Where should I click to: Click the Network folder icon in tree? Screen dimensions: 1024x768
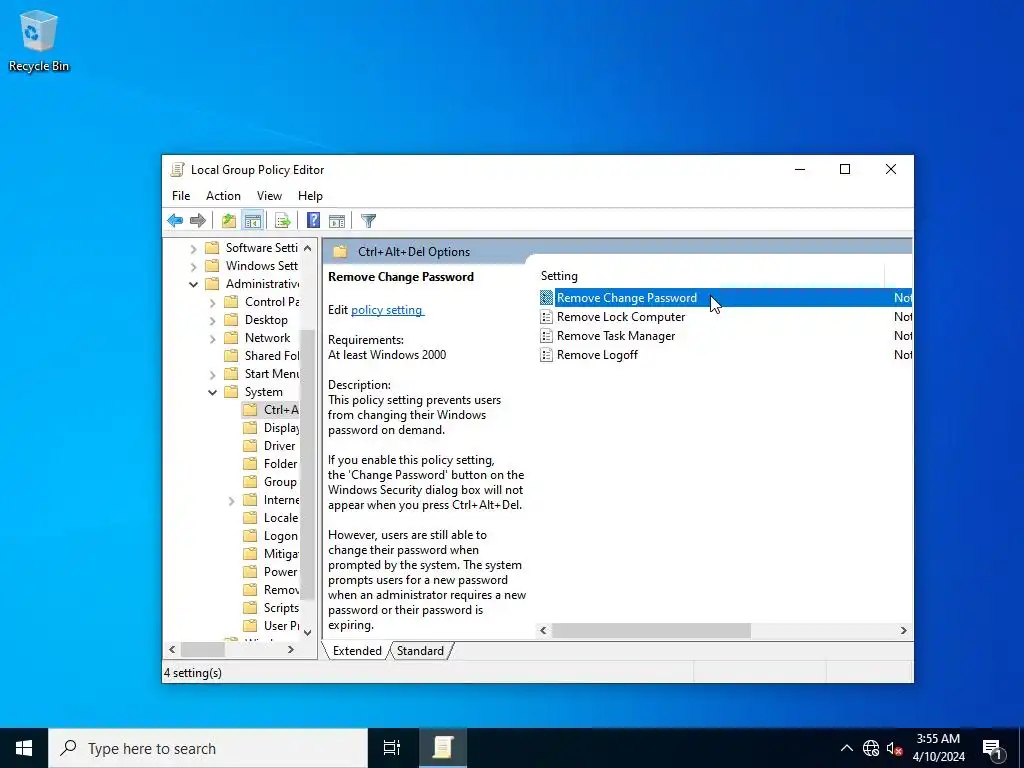tap(231, 338)
